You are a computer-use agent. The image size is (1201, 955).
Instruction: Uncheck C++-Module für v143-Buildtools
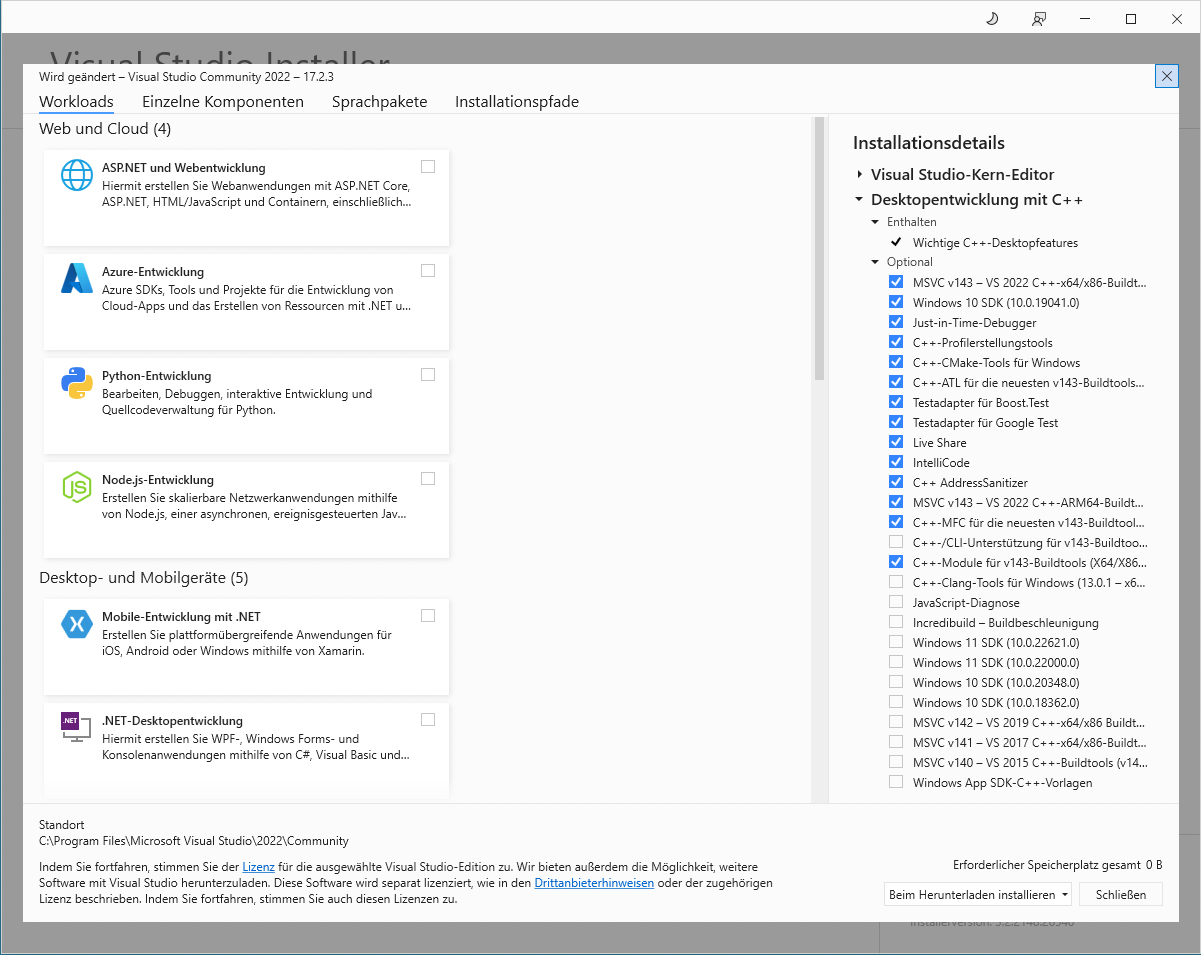point(896,562)
